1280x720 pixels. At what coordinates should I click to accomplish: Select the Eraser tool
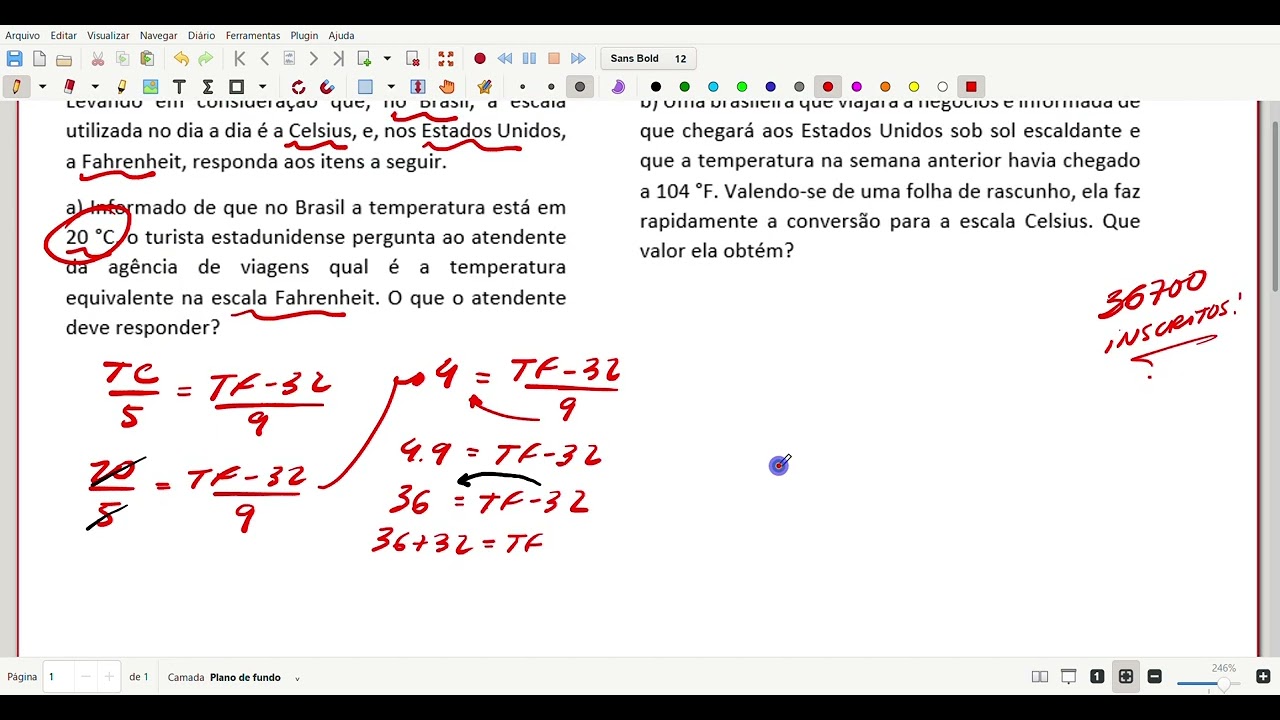[69, 87]
